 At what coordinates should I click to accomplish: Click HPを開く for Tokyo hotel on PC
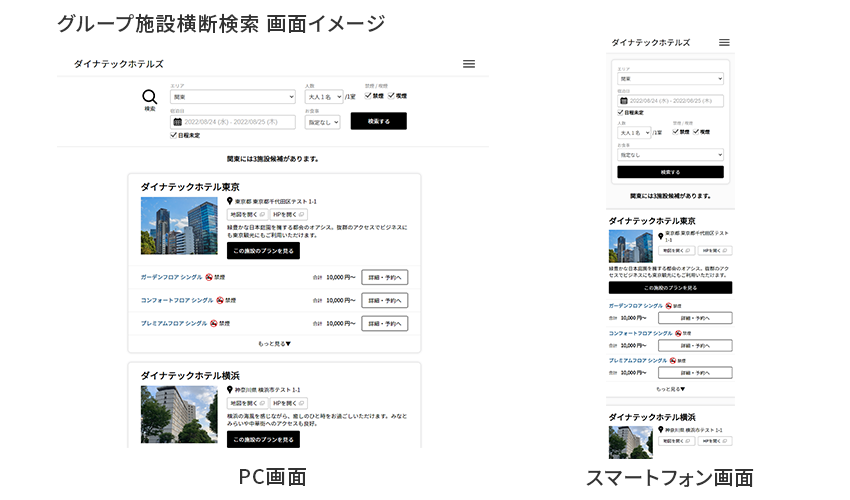288,215
